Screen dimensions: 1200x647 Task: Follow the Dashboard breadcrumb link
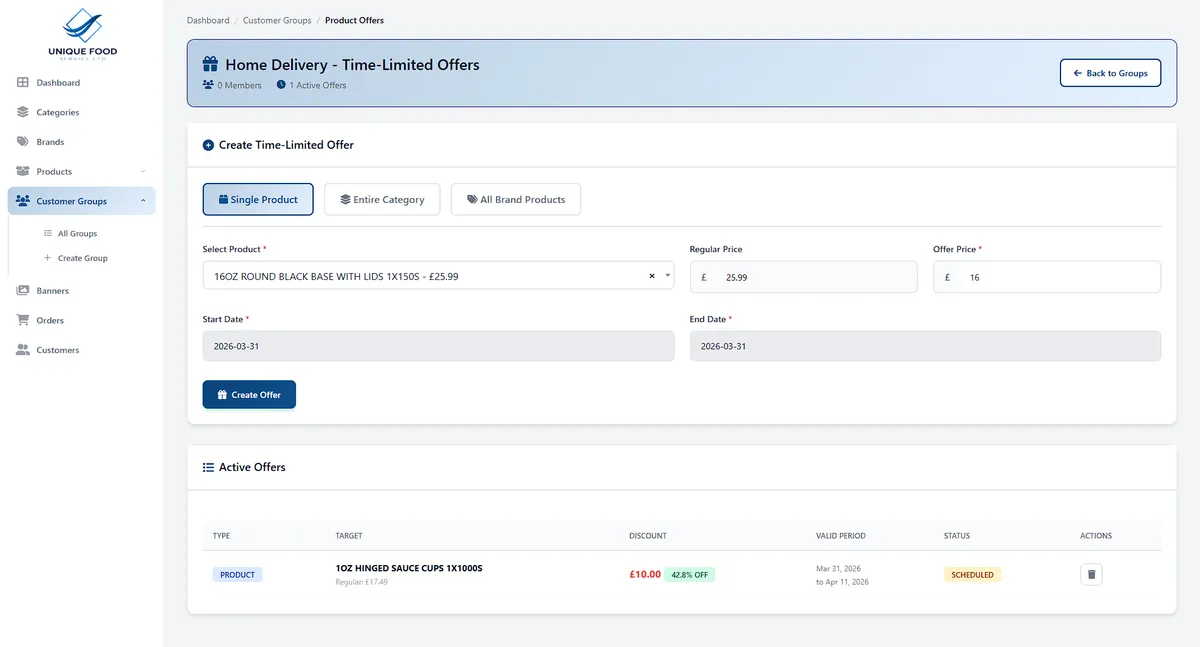pyautogui.click(x=208, y=20)
